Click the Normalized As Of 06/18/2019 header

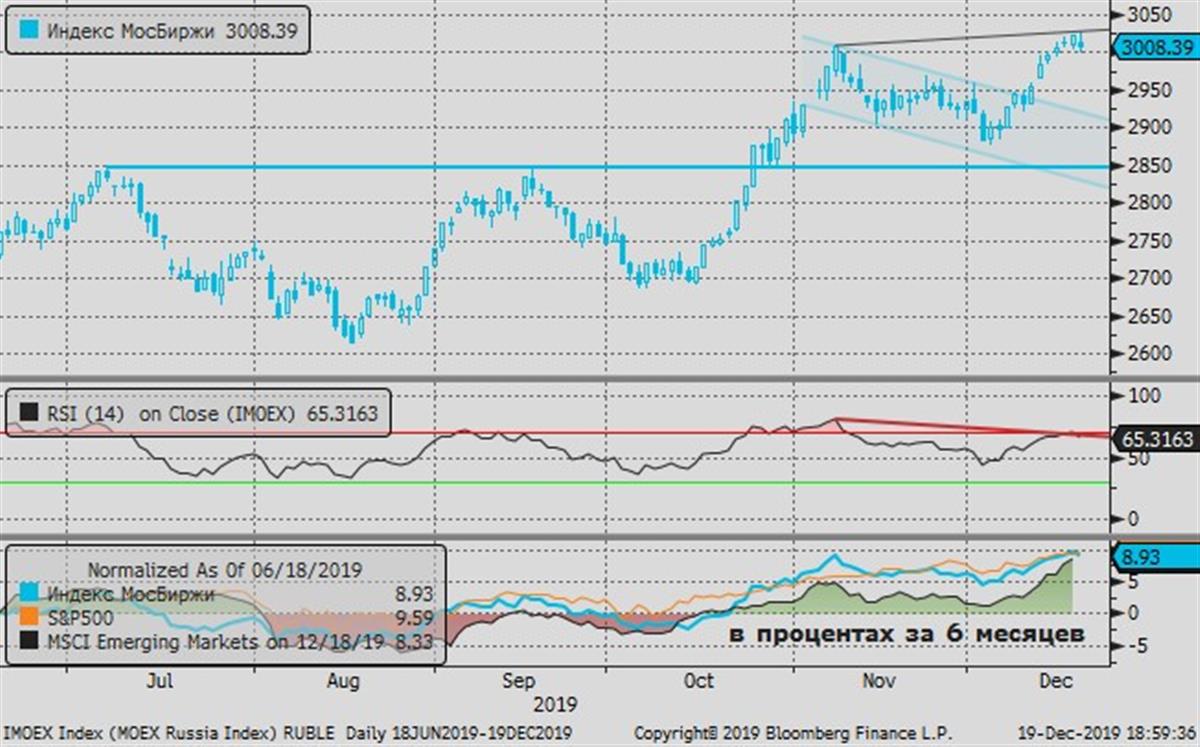[x=224, y=570]
